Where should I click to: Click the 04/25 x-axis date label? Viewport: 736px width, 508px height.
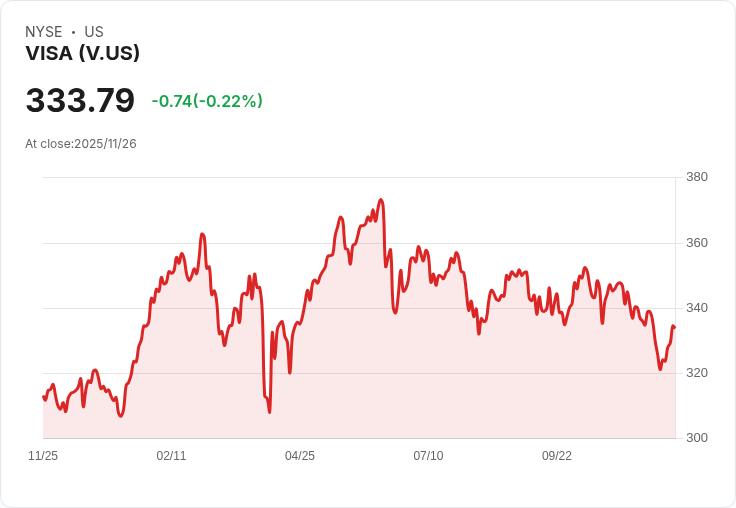(x=300, y=456)
